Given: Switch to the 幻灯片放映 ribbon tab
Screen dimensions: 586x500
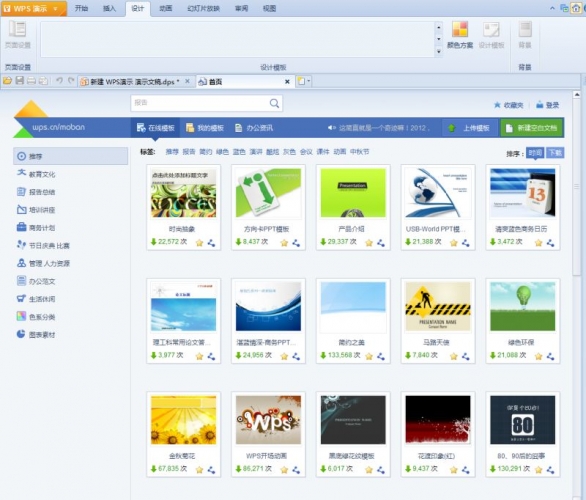Looking at the screenshot, I should coord(203,8).
